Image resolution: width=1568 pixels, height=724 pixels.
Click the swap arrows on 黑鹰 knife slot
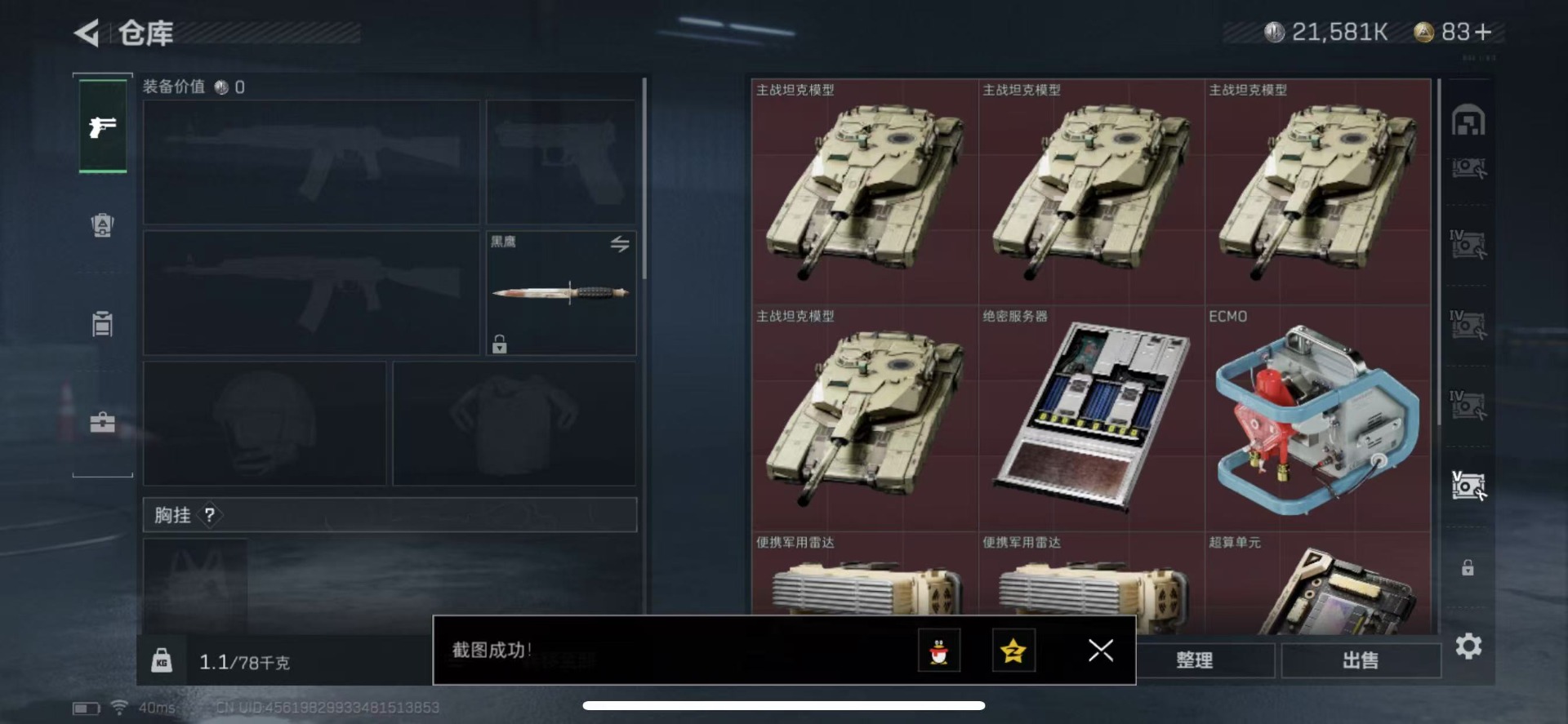point(620,243)
